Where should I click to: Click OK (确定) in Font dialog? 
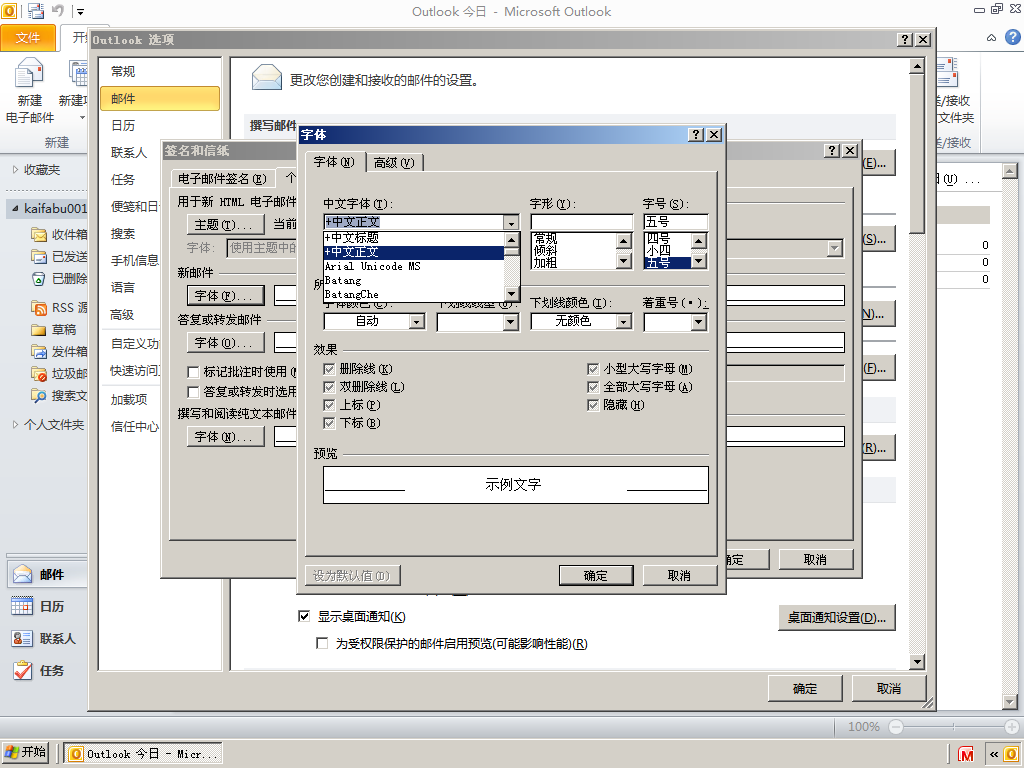[x=596, y=575]
